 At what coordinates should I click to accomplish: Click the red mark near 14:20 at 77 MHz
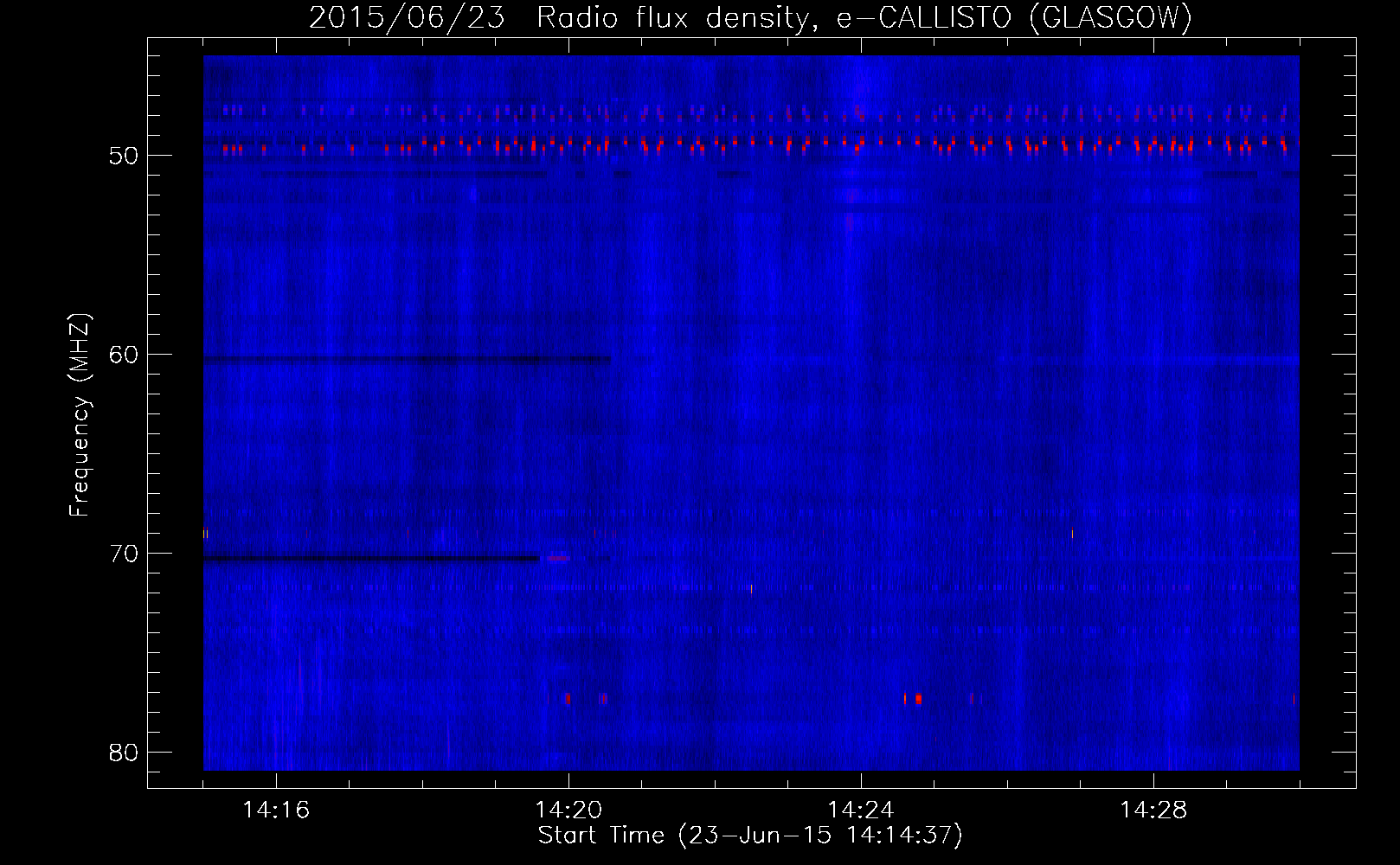tap(568, 698)
